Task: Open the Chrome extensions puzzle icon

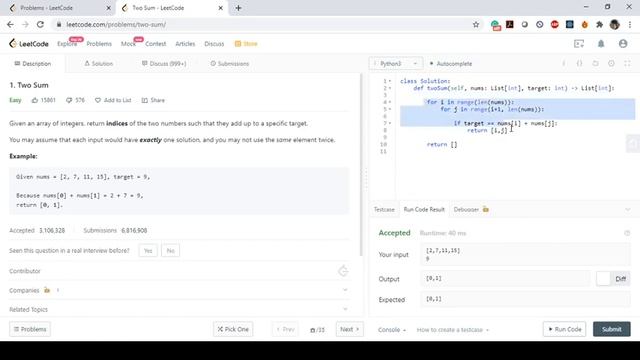Action: [x=599, y=24]
